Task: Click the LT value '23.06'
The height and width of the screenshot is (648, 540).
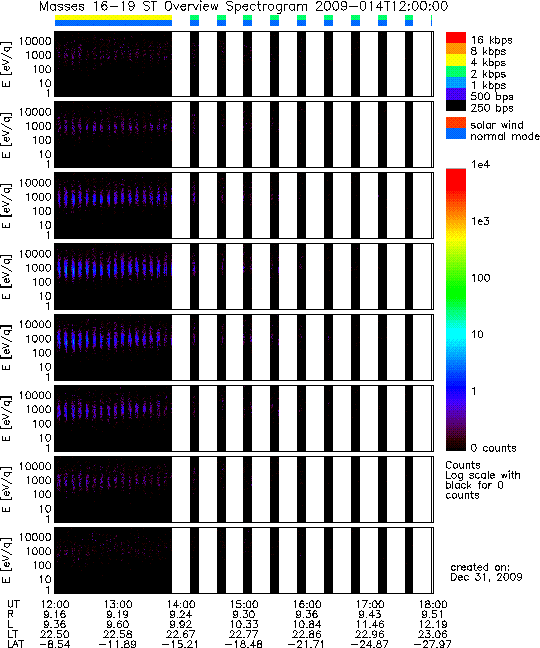Action: click(433, 634)
